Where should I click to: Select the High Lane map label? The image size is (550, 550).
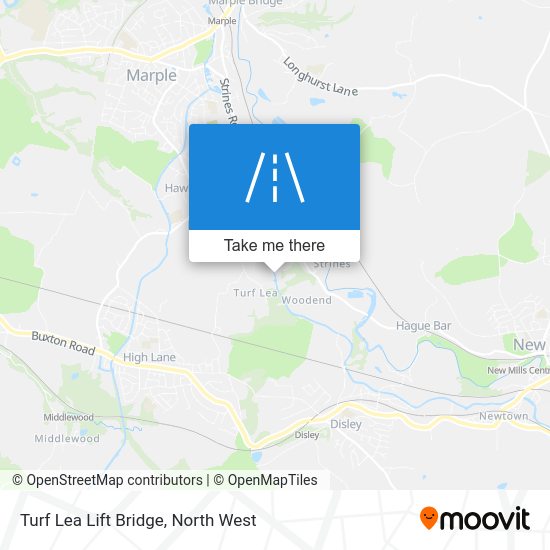149,357
